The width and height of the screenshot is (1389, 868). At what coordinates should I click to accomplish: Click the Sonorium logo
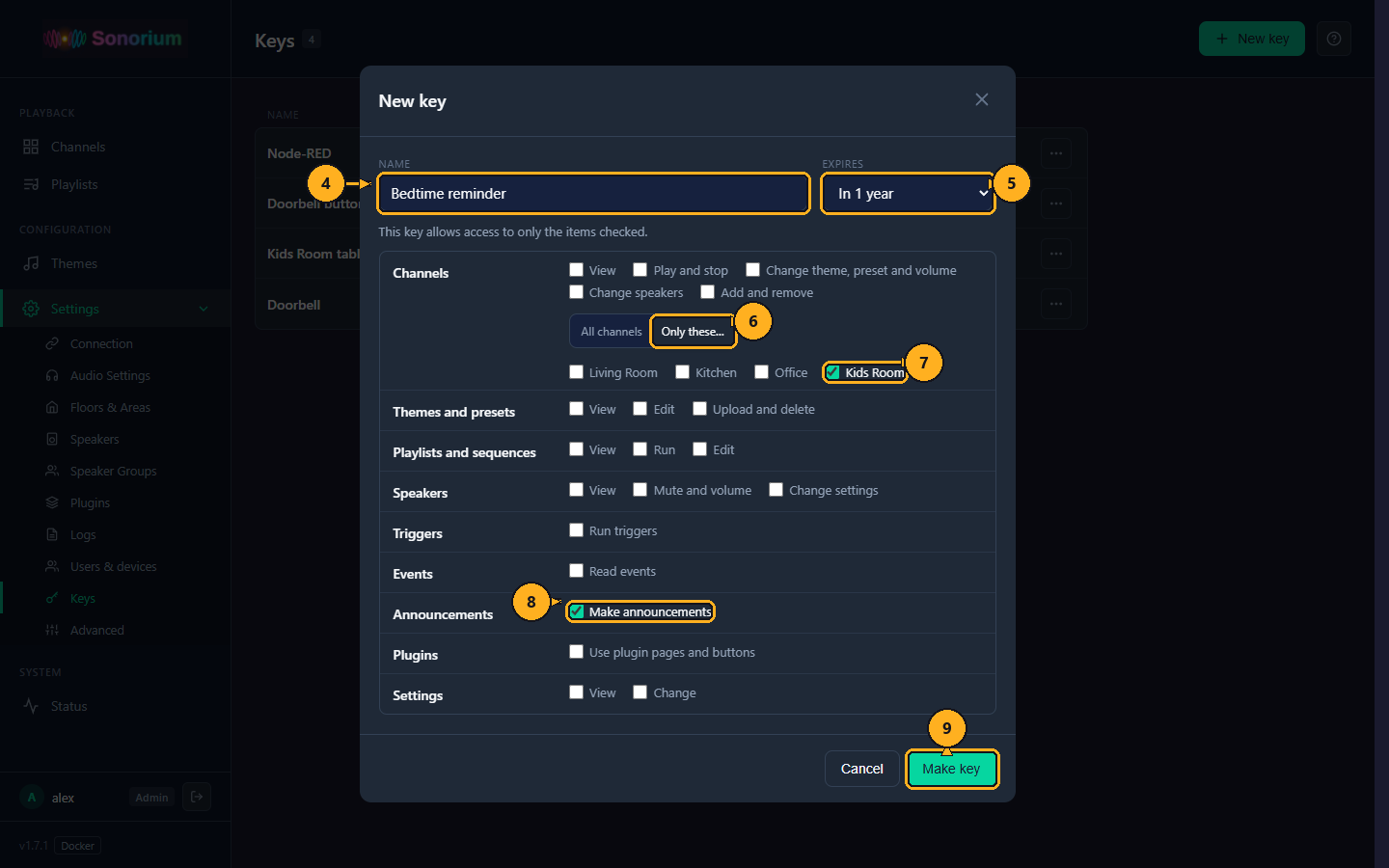pos(113,39)
